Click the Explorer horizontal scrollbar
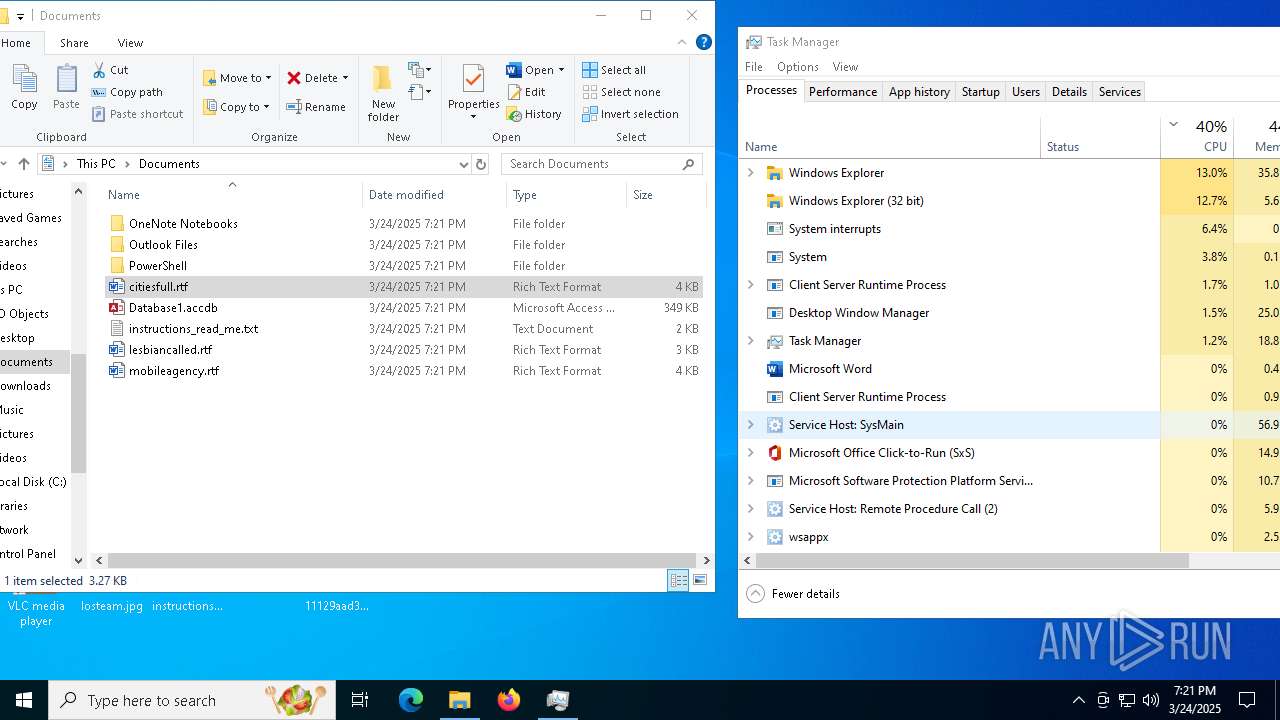1280x720 pixels. [x=400, y=561]
